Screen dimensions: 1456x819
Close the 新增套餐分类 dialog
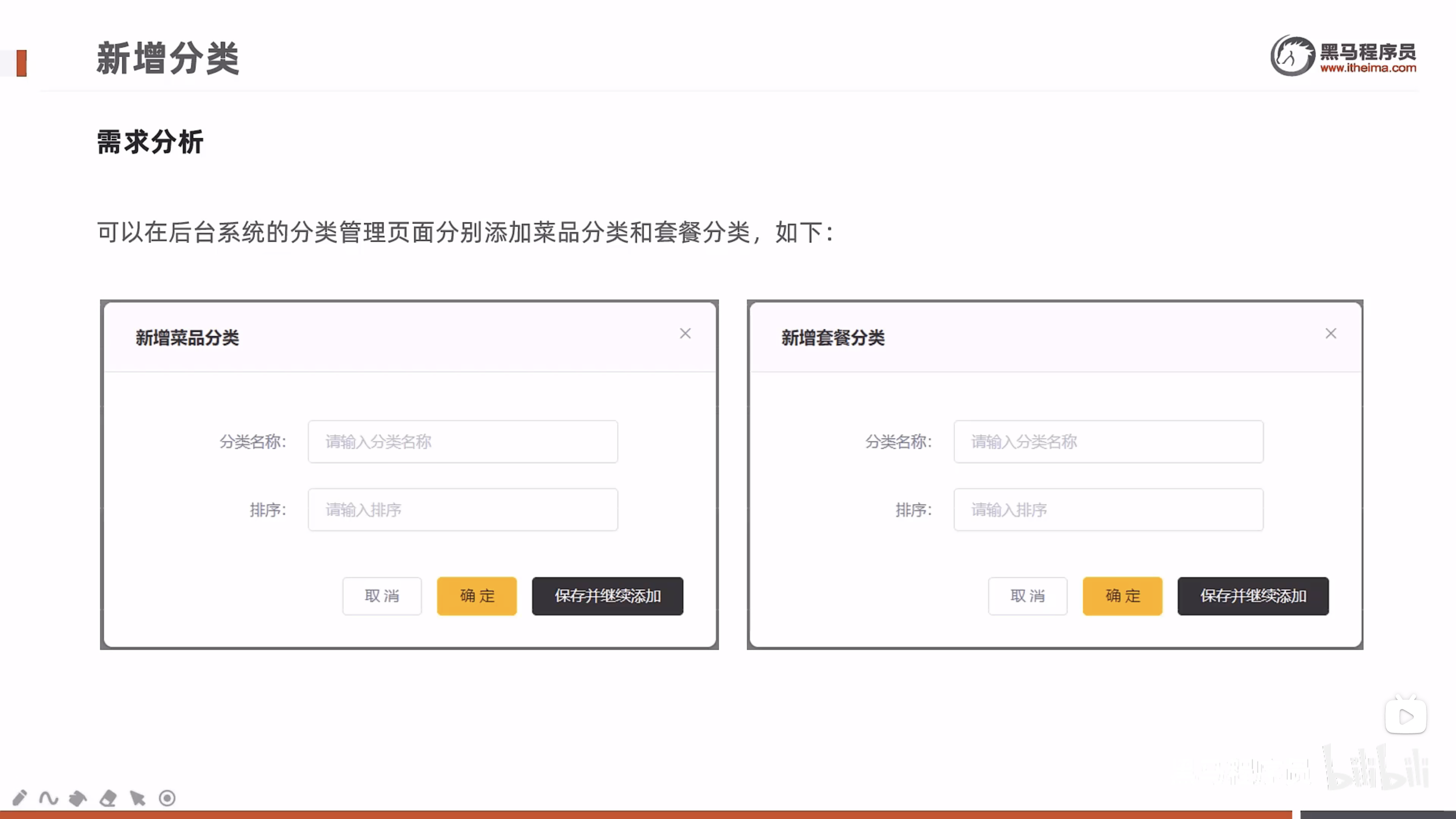(x=1331, y=334)
